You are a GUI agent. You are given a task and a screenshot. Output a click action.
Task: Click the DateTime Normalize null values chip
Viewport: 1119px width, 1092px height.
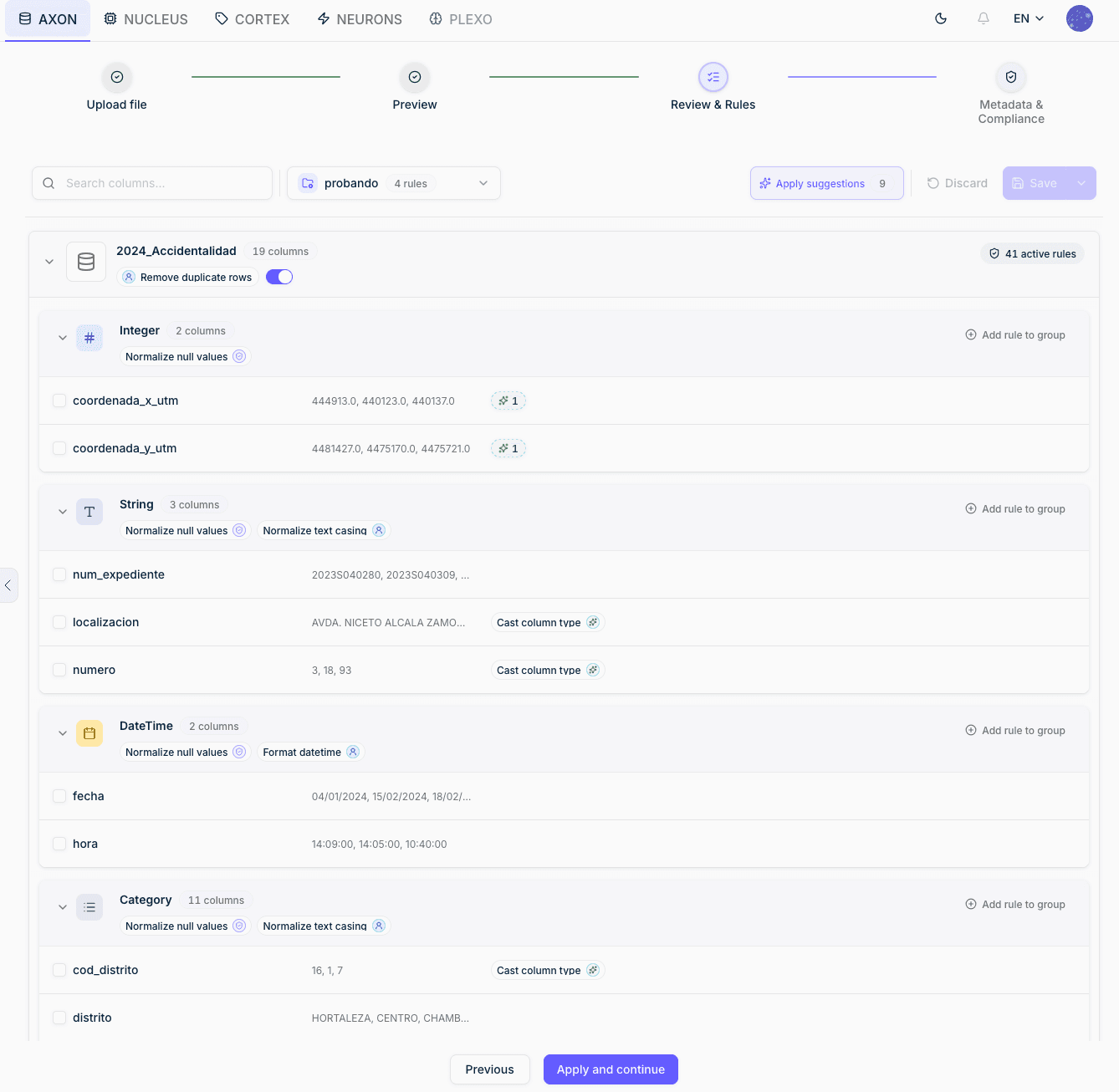(185, 752)
